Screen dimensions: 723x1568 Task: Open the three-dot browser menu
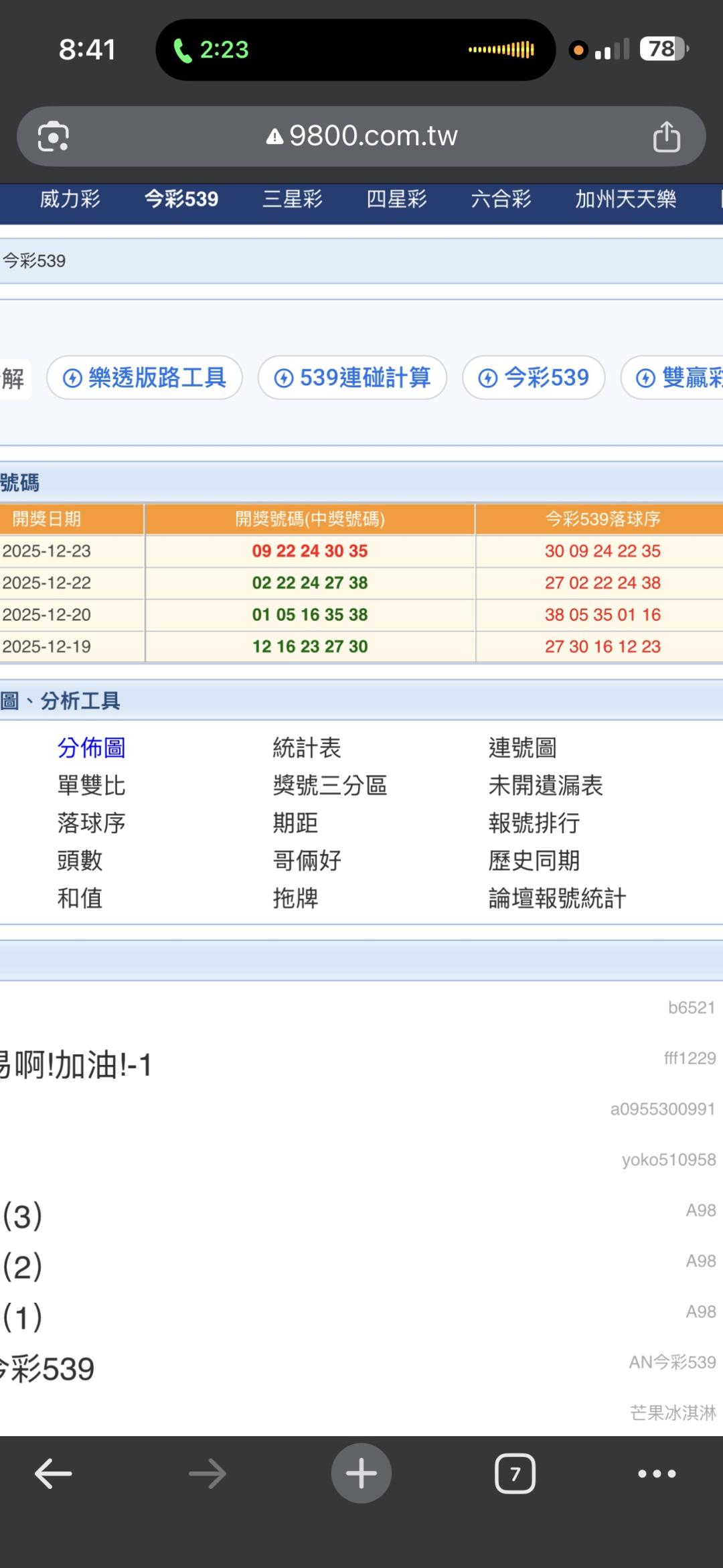656,1474
